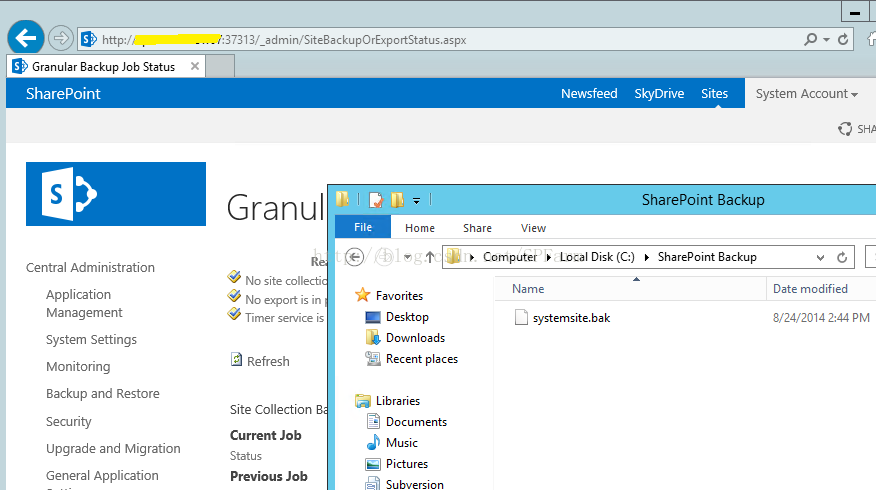876x490 pixels.
Task: Select the Granular Backup Job Status browser tab
Action: 106,66
